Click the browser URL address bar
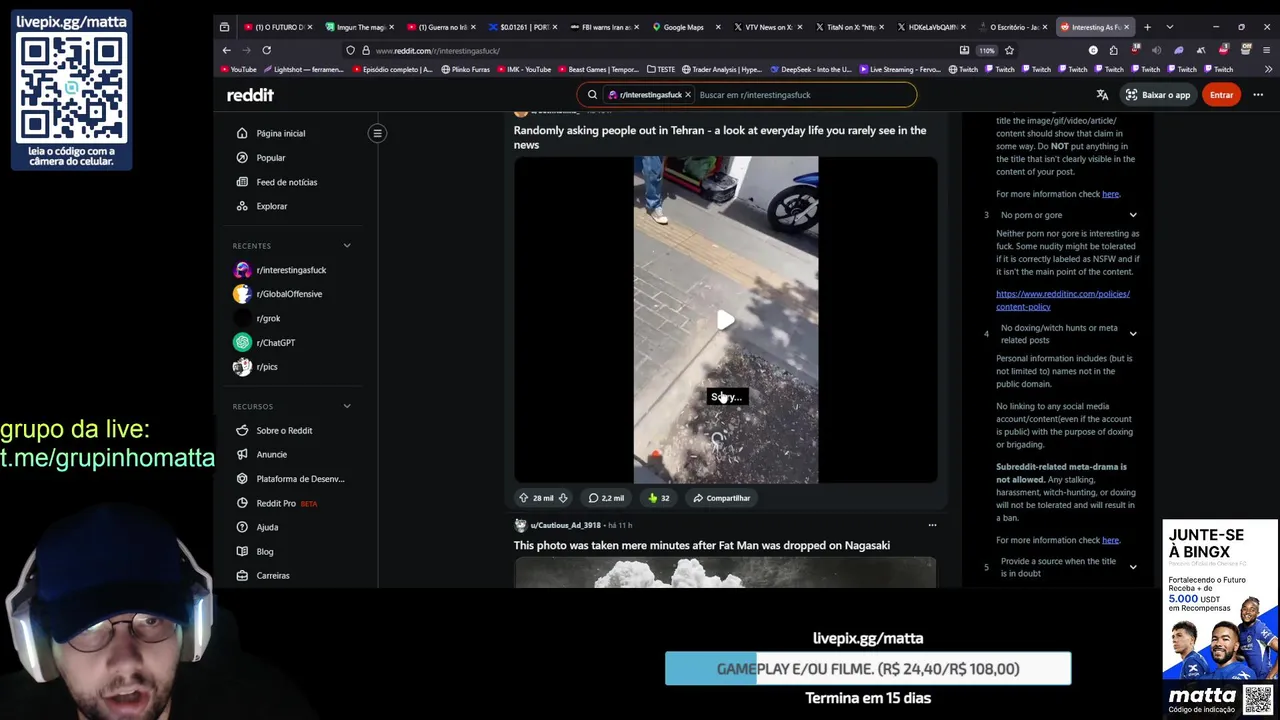The image size is (1280, 720). (x=660, y=50)
